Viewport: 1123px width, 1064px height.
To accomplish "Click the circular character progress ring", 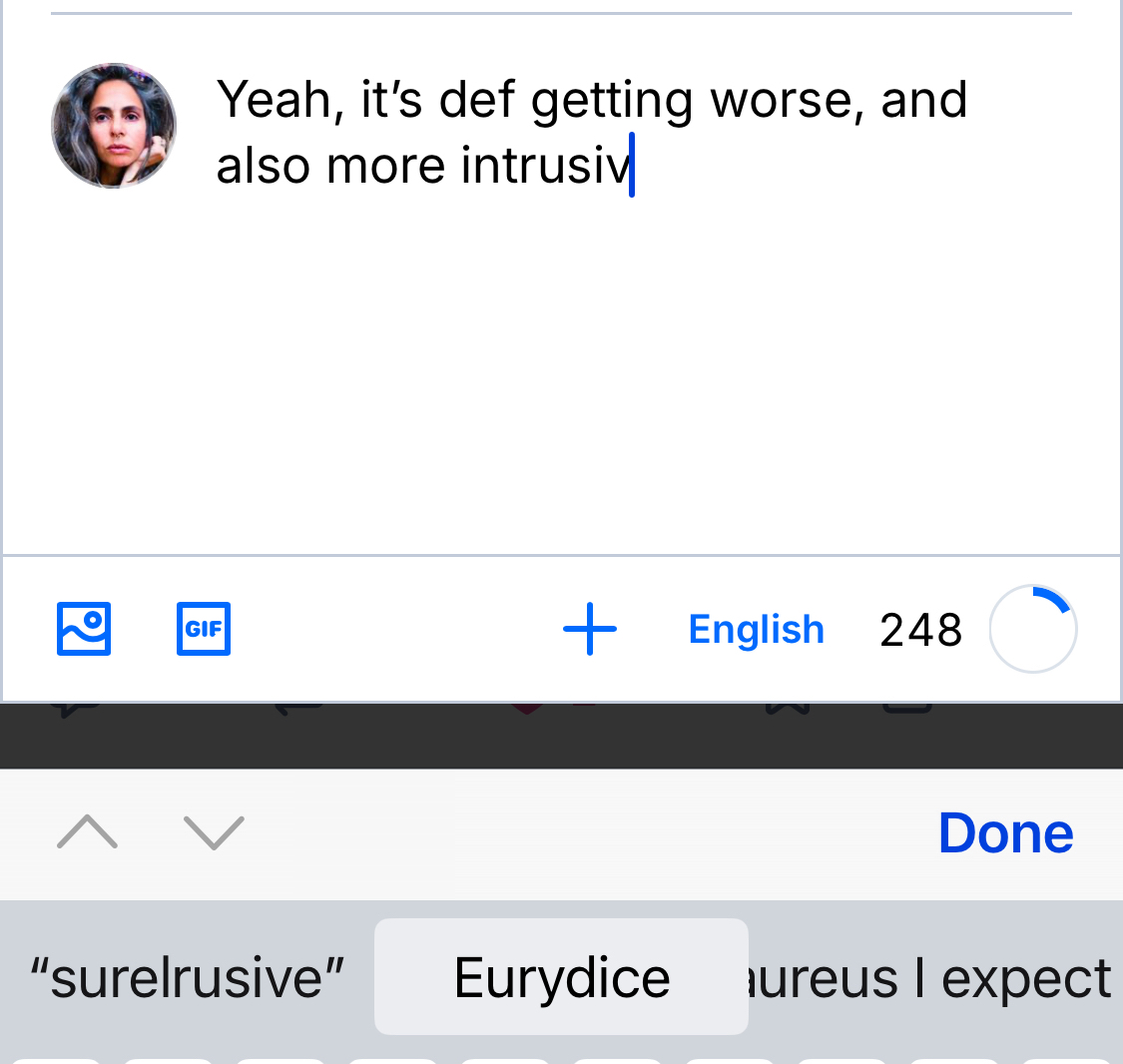I will pyautogui.click(x=1033, y=630).
